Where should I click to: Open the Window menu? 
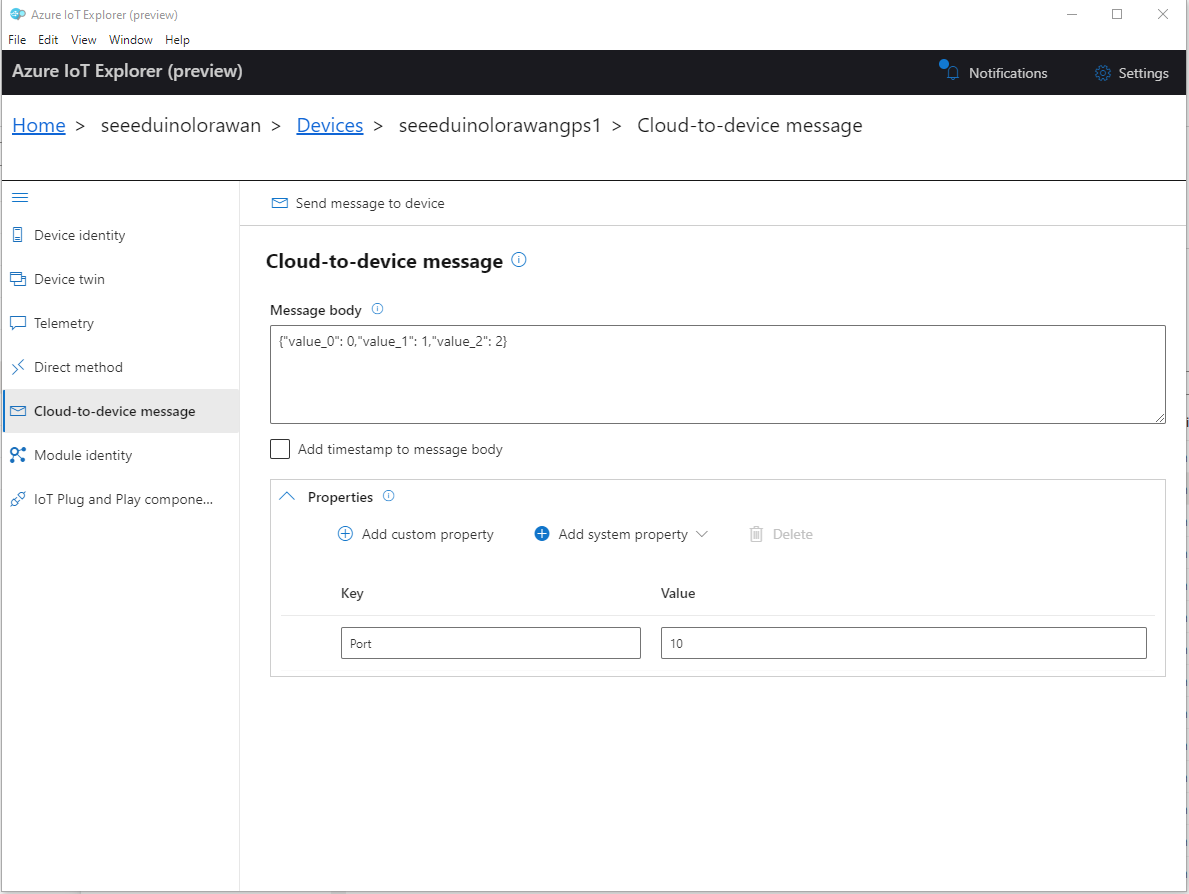click(x=131, y=40)
